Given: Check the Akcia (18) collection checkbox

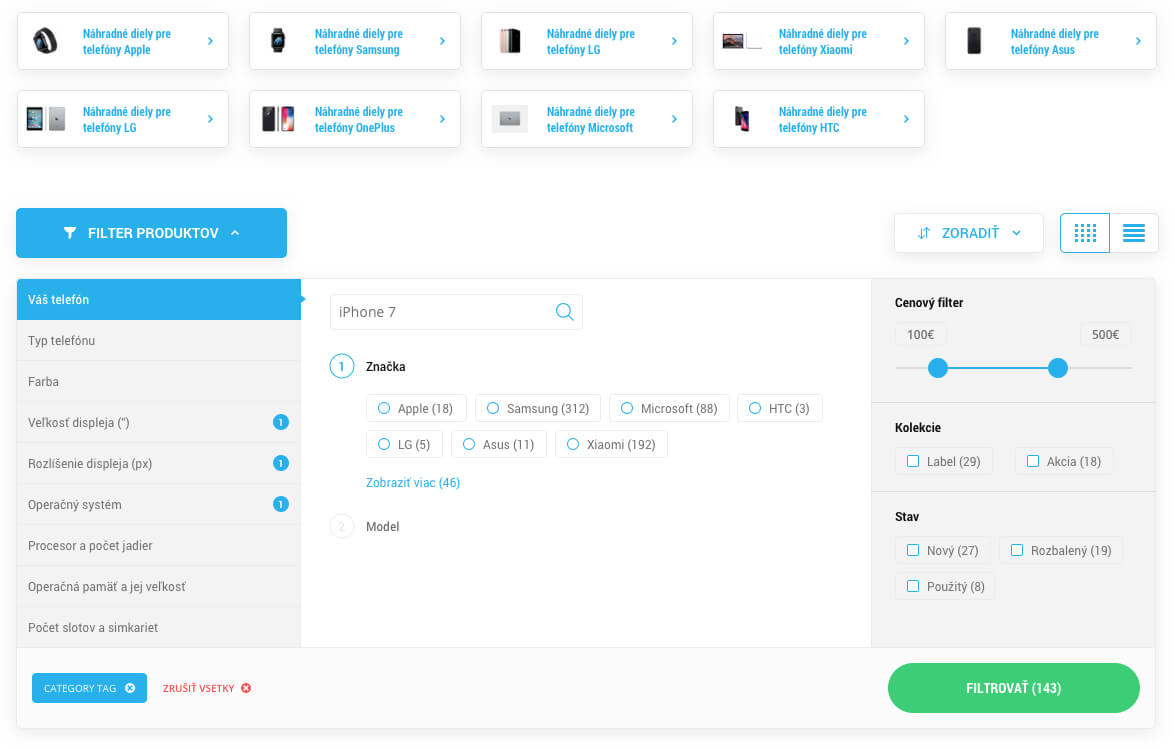Looking at the screenshot, I should click(x=1033, y=461).
